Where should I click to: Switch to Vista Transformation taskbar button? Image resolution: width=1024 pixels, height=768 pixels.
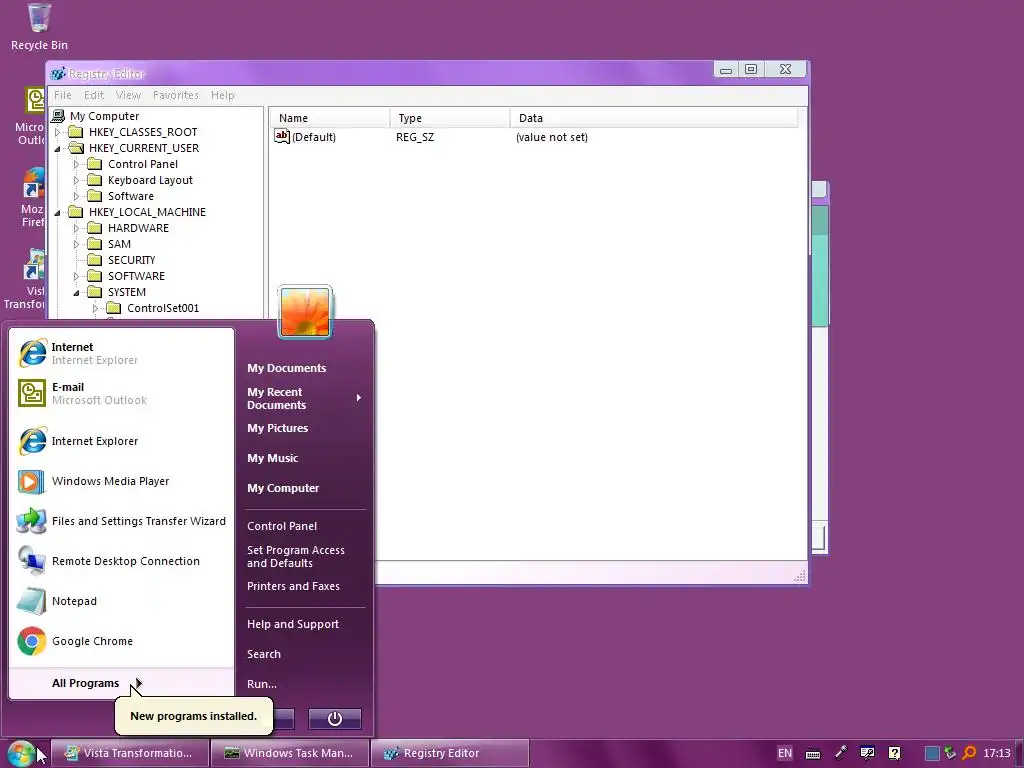tap(131, 753)
